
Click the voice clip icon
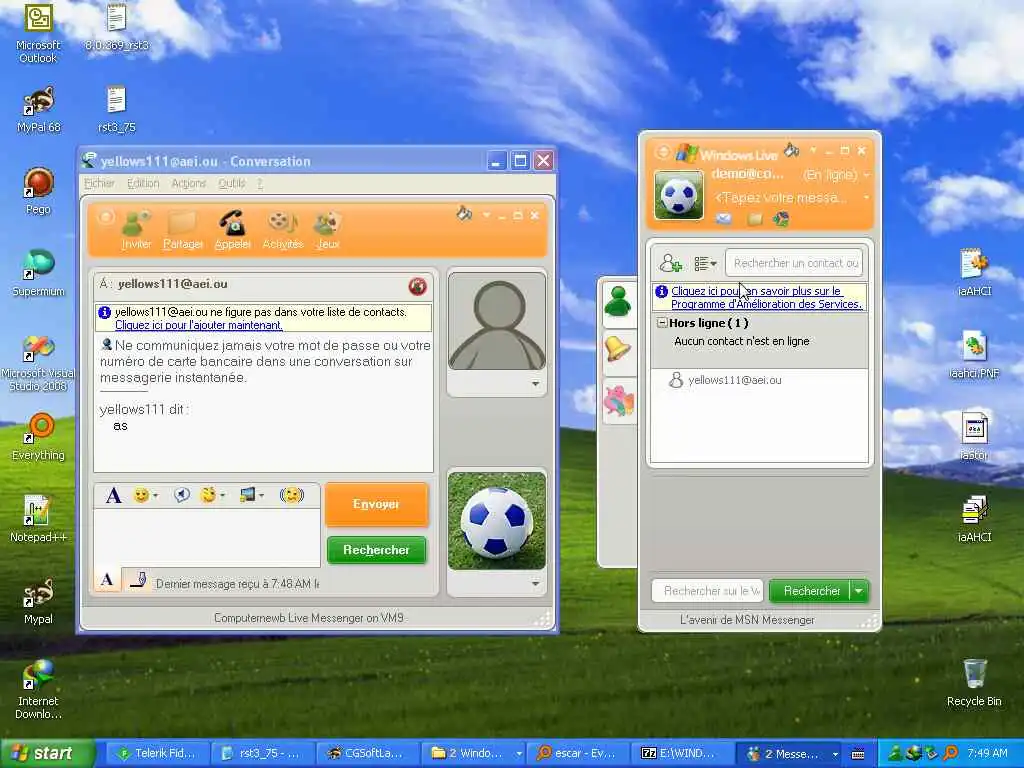click(182, 496)
